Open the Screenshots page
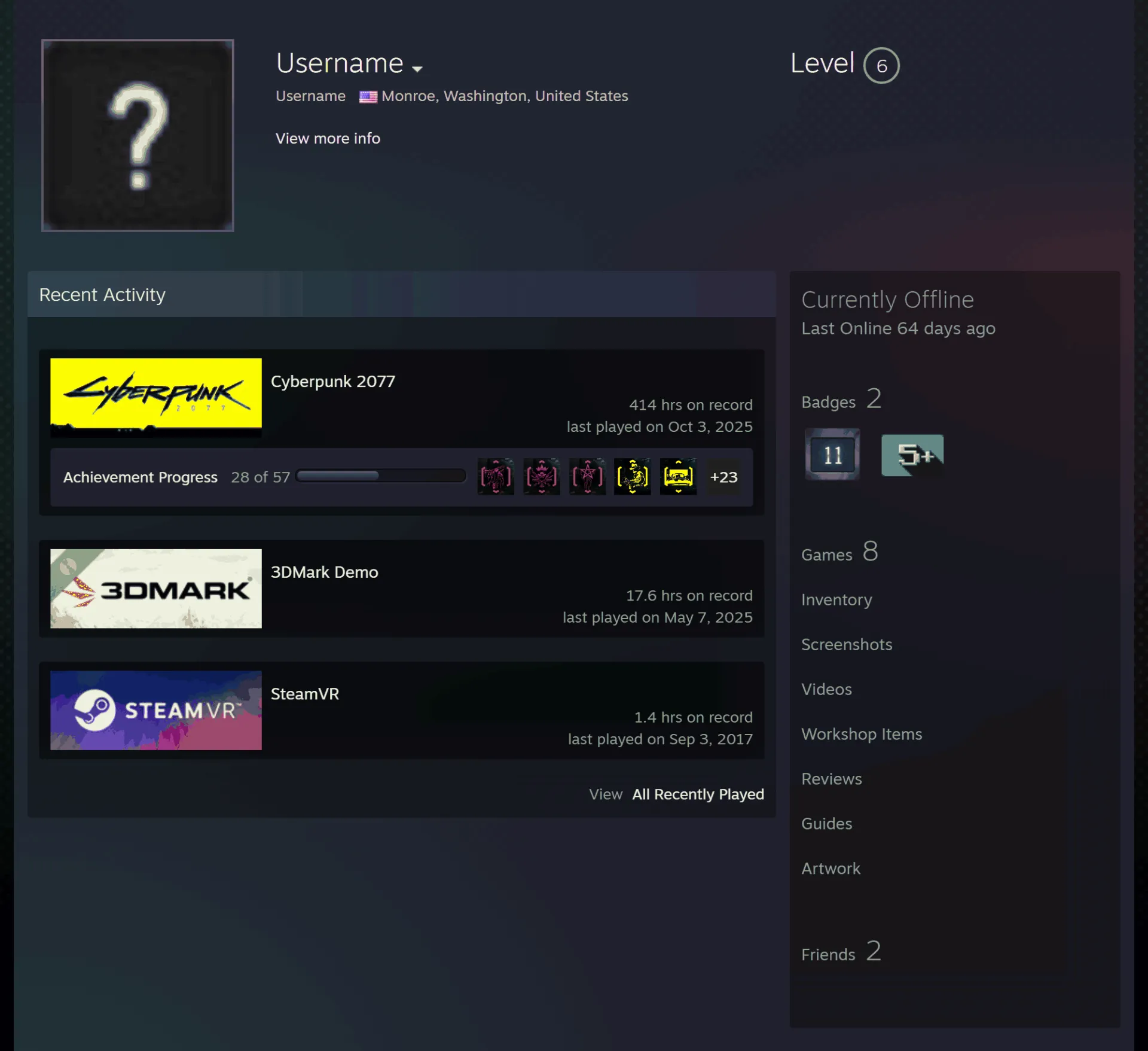 [847, 644]
